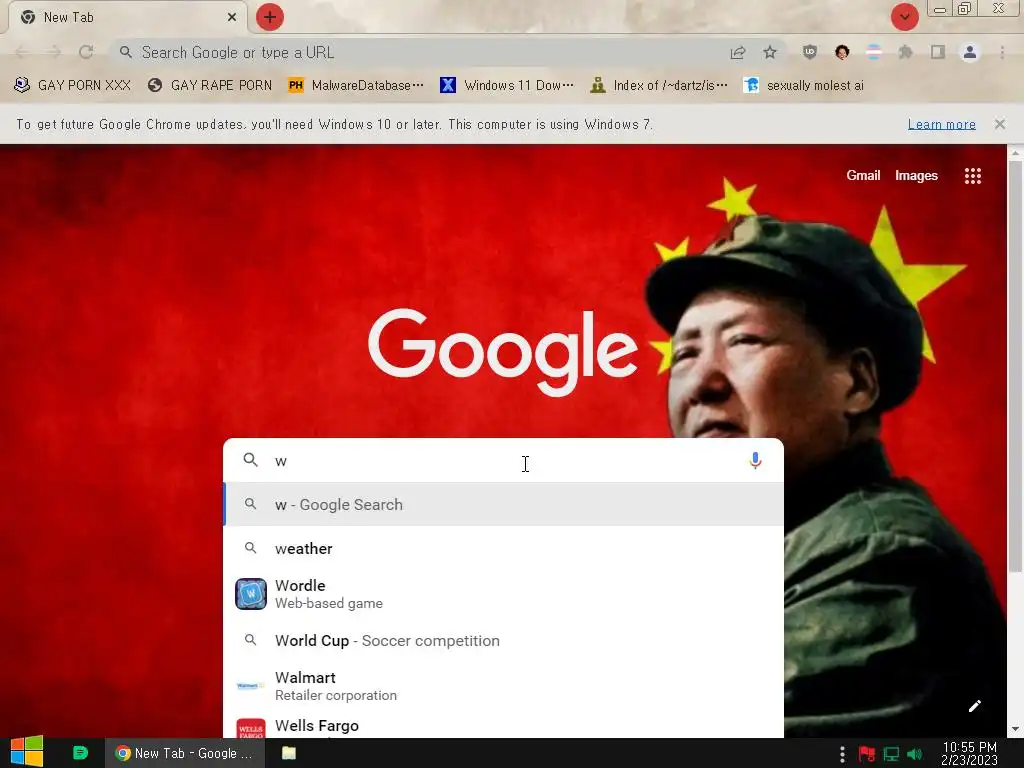
Task: Open the Google apps grid
Action: 972,176
